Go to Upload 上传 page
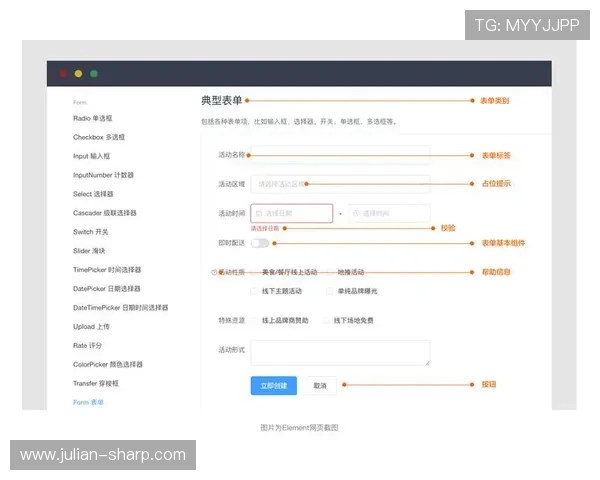Screen dimensions: 600x480 pyautogui.click(x=91, y=327)
